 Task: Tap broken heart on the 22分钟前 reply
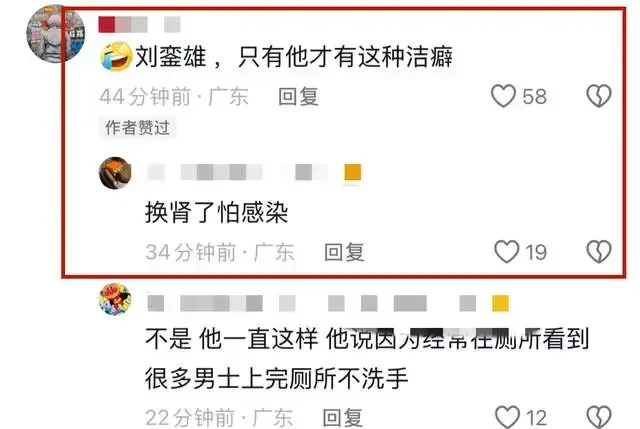pos(599,417)
